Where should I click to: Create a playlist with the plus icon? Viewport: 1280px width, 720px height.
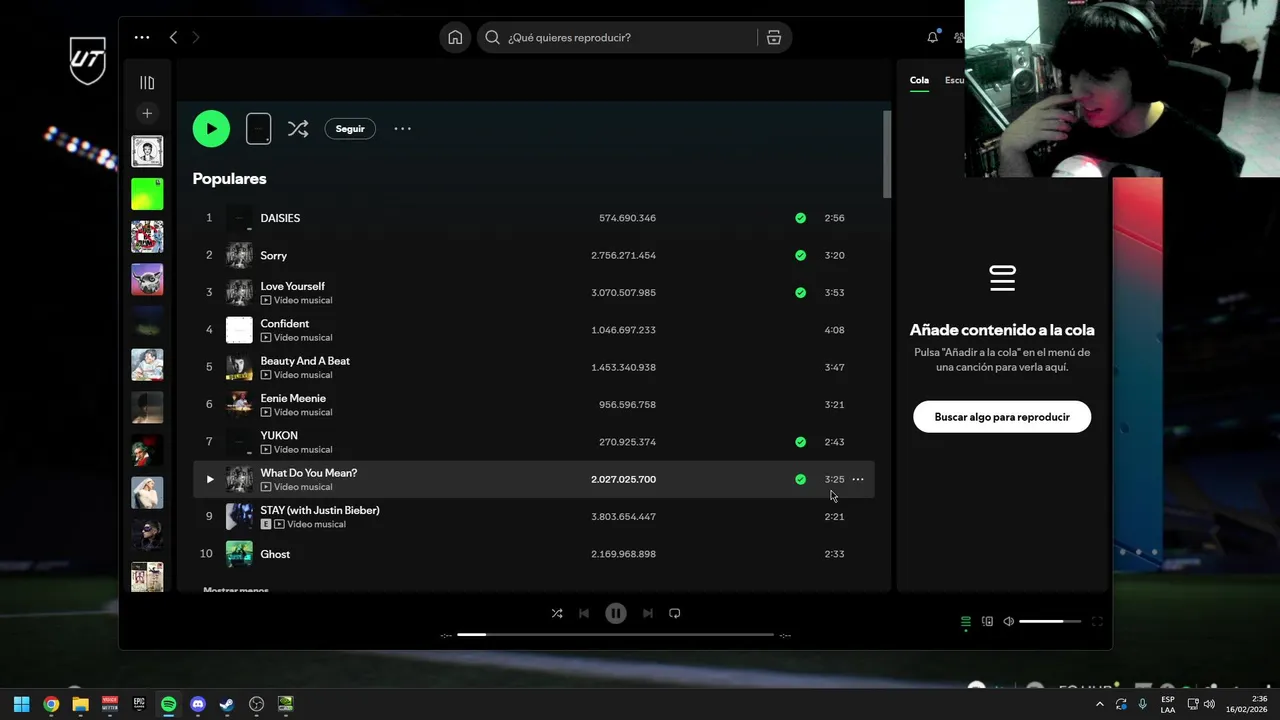coord(147,113)
